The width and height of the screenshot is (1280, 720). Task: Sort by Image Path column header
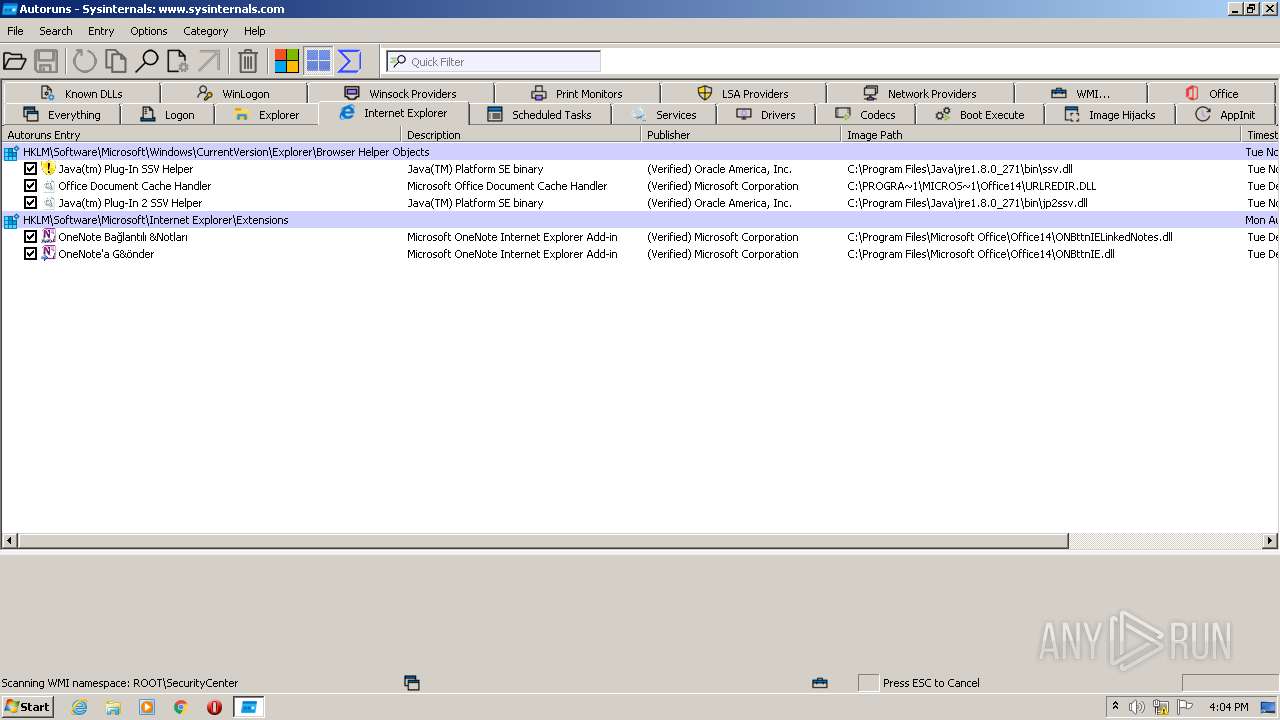[1041, 135]
